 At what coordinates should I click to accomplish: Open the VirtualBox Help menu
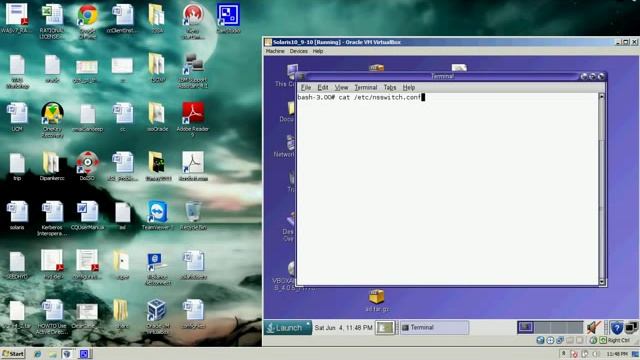[318, 51]
